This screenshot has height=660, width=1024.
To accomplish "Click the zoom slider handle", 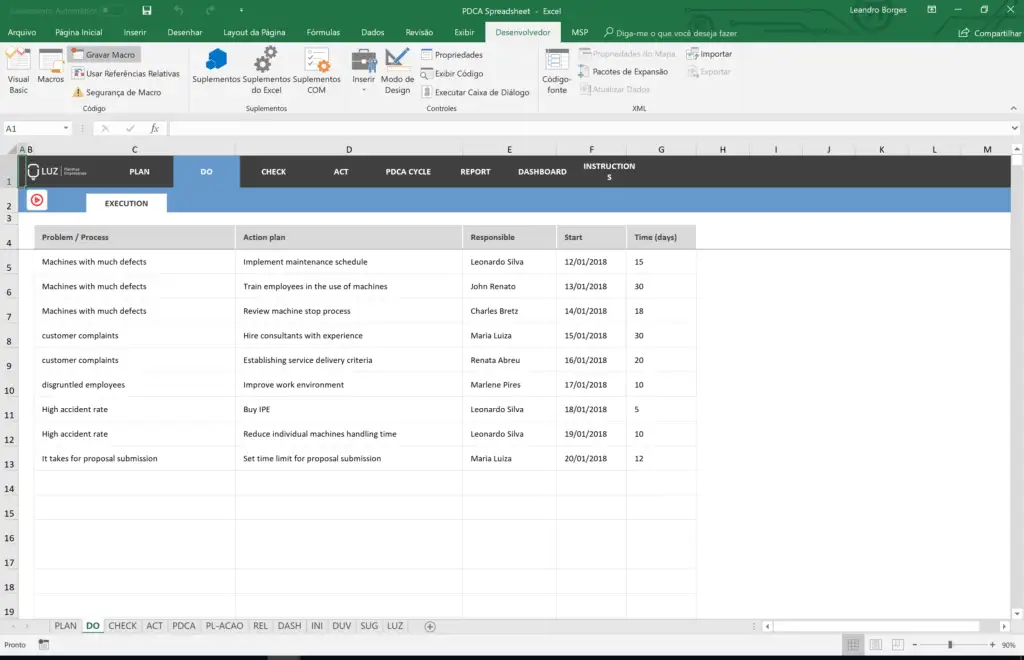I will click(x=950, y=644).
